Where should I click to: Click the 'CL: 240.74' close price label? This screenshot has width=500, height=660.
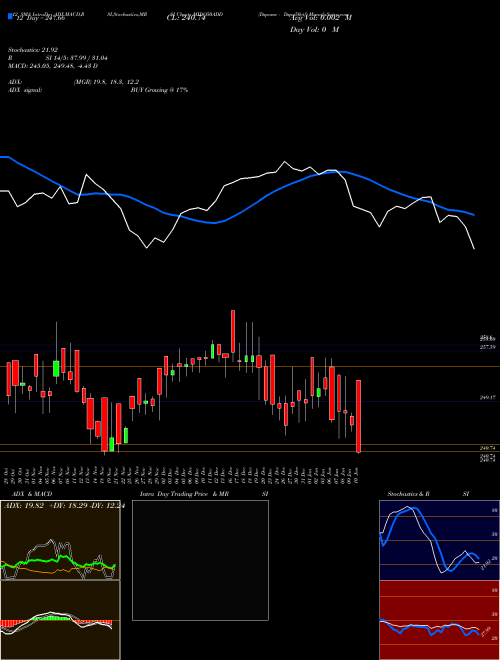(186, 19)
